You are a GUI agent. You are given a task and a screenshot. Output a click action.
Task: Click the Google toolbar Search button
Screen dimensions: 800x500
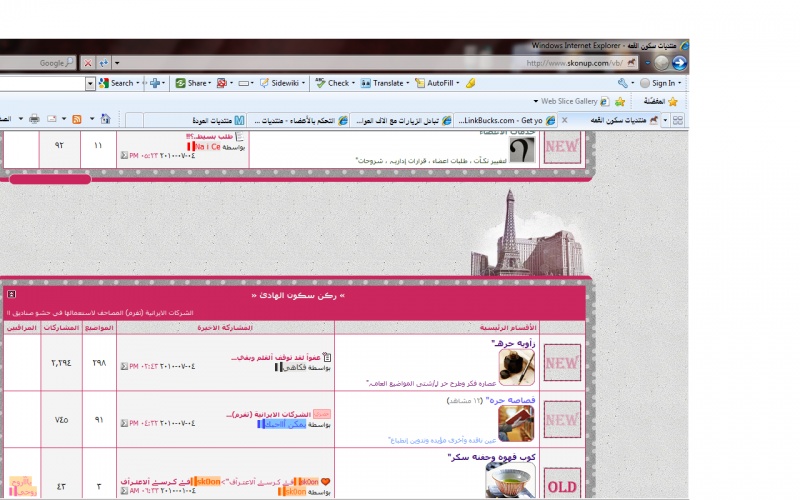pyautogui.click(x=116, y=83)
